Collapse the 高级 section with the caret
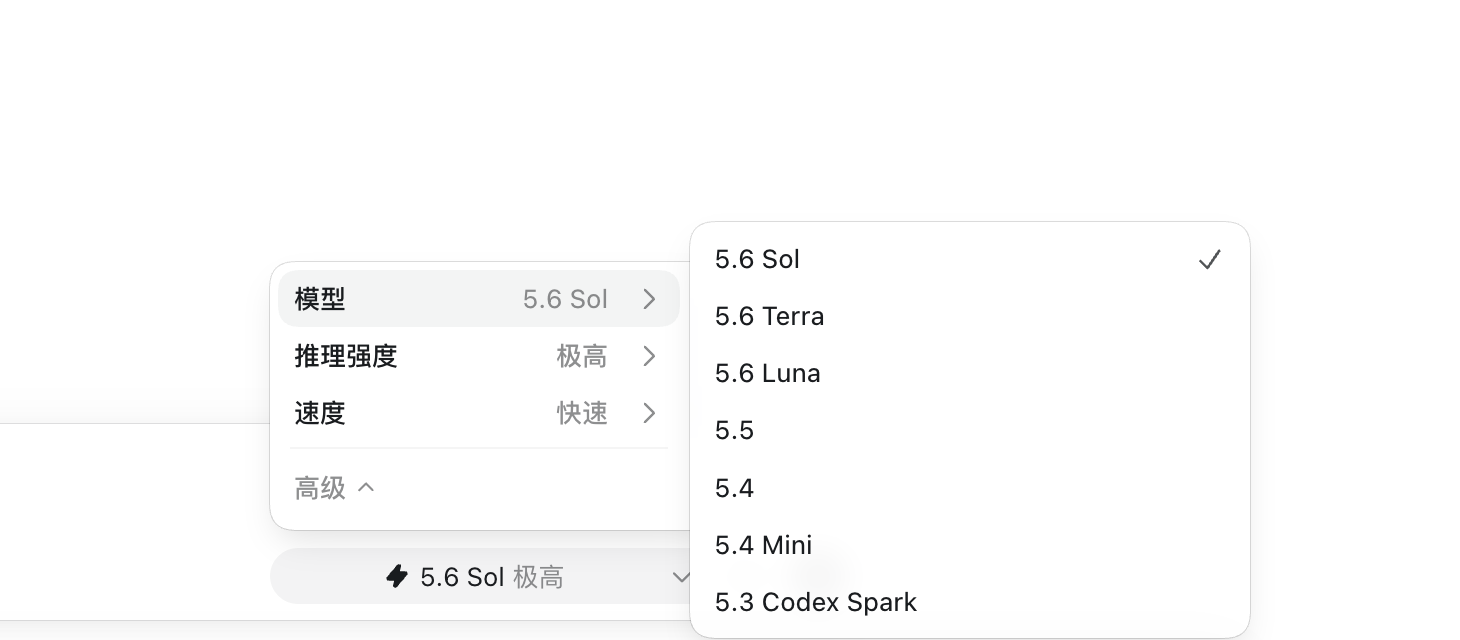Image resolution: width=1460 pixels, height=640 pixels. pyautogui.click(x=366, y=488)
